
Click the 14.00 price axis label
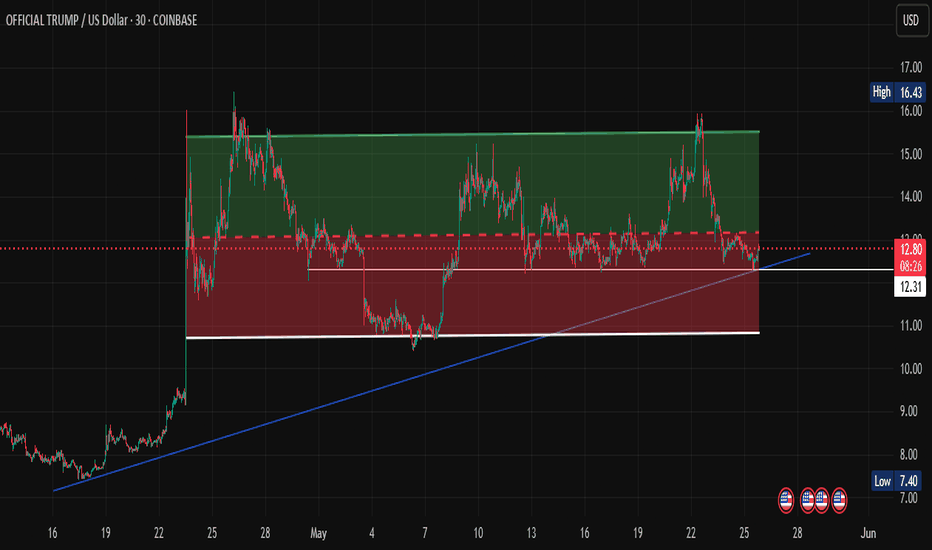pyautogui.click(x=911, y=197)
